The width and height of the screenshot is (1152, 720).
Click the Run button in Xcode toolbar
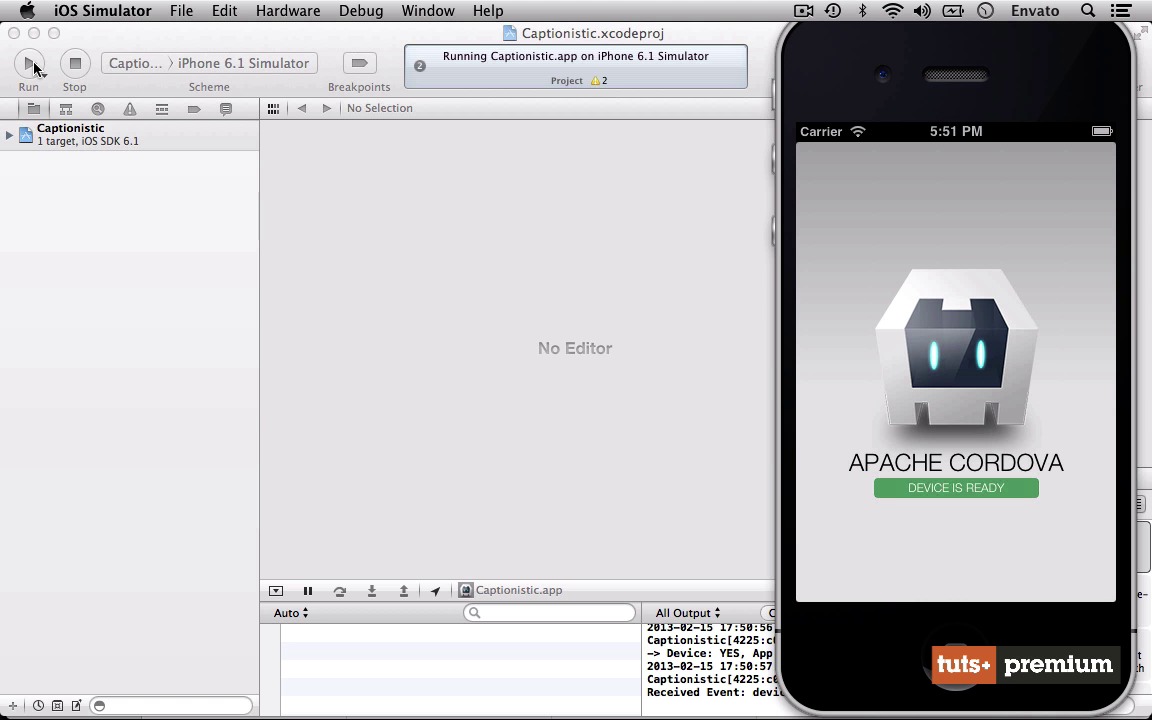pyautogui.click(x=29, y=64)
